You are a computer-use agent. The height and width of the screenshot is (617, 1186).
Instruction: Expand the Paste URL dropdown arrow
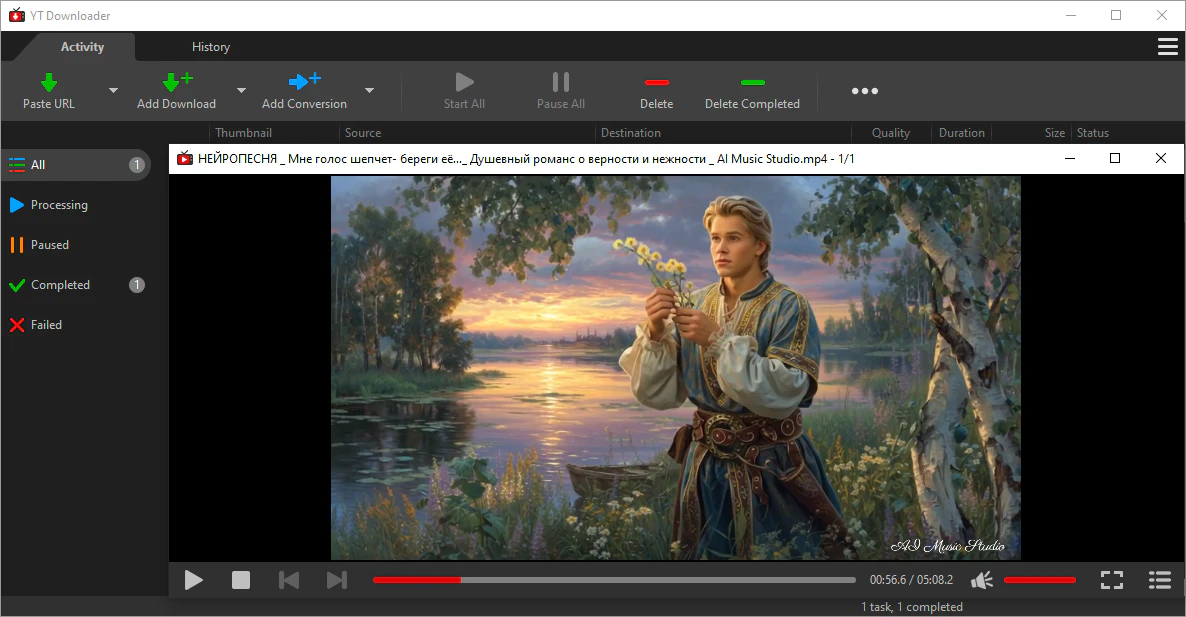113,91
